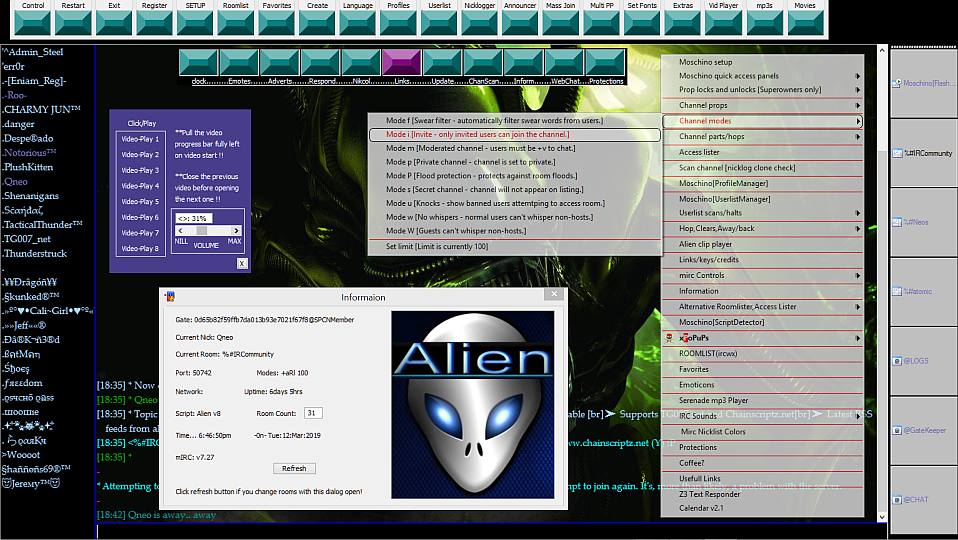Play Video-Play 3 in the video panel
Image resolution: width=958 pixels, height=540 pixels.
pyautogui.click(x=140, y=170)
